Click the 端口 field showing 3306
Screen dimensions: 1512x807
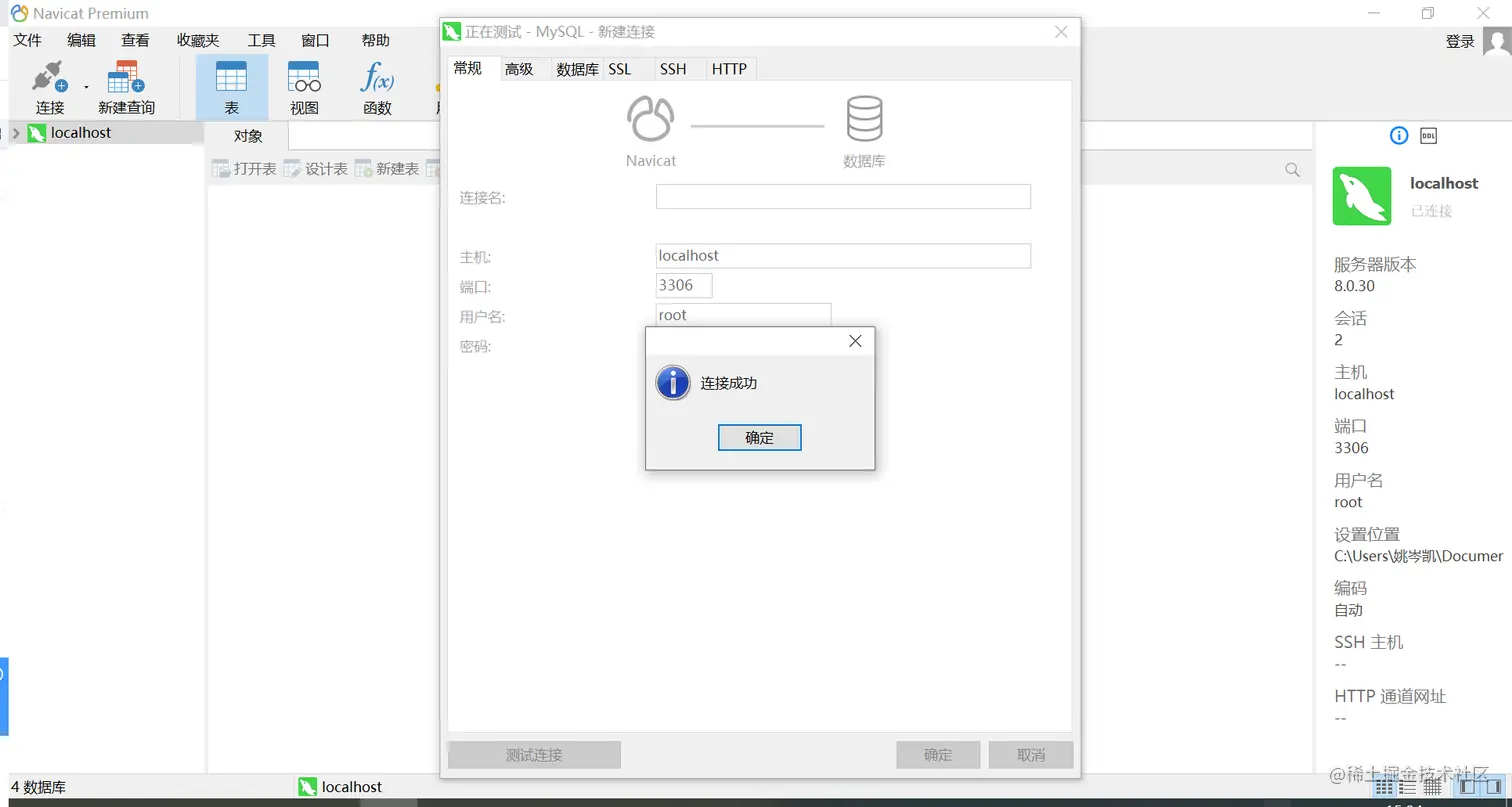pyautogui.click(x=684, y=286)
